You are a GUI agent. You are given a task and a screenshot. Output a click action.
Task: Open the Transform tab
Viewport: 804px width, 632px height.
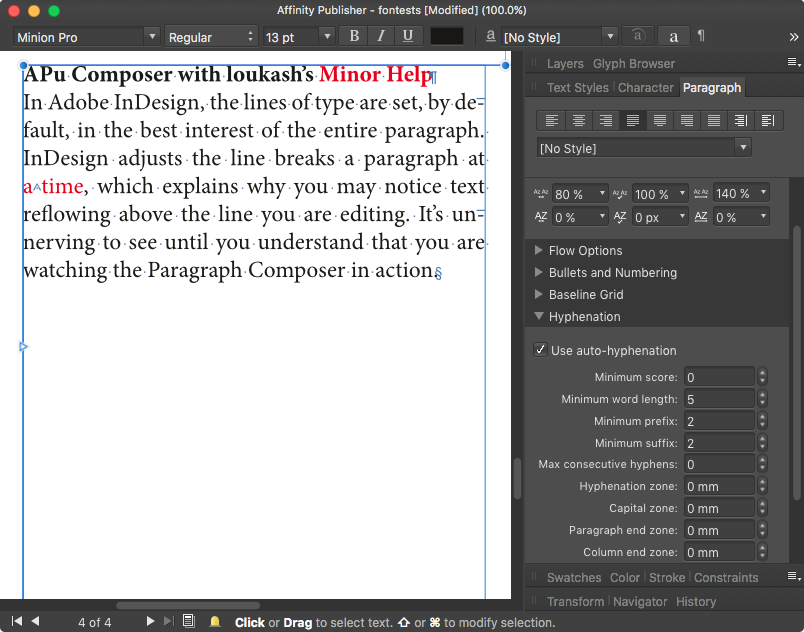[x=575, y=602]
